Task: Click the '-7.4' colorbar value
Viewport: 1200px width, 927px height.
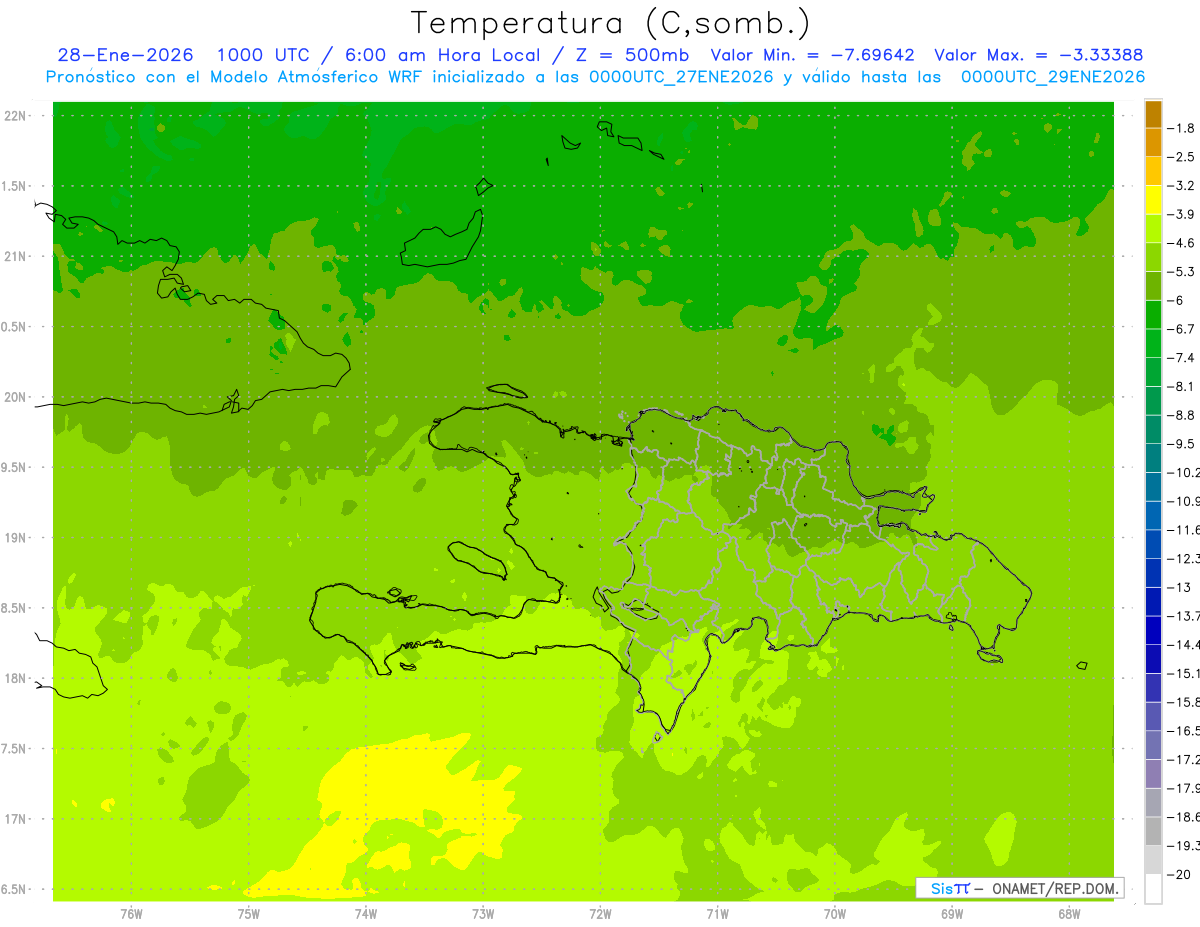Action: [1181, 358]
